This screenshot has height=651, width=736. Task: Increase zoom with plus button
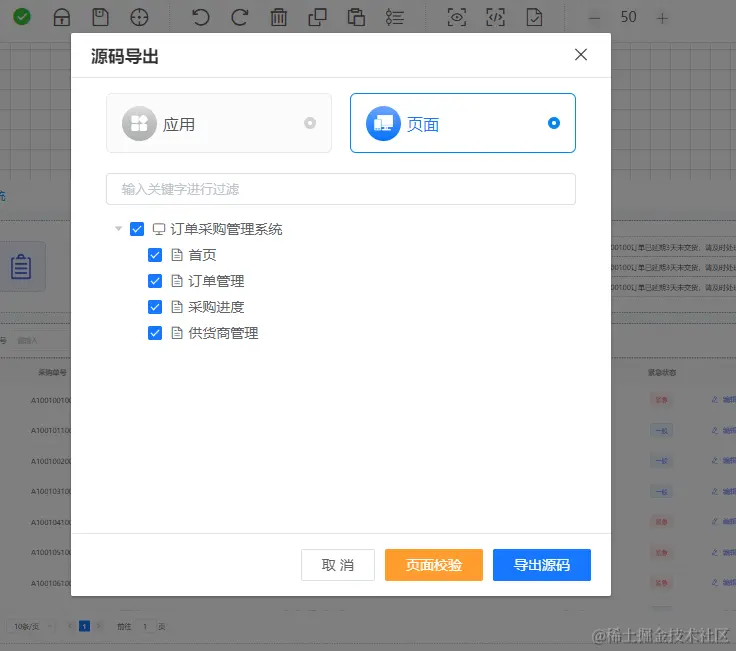pyautogui.click(x=662, y=18)
